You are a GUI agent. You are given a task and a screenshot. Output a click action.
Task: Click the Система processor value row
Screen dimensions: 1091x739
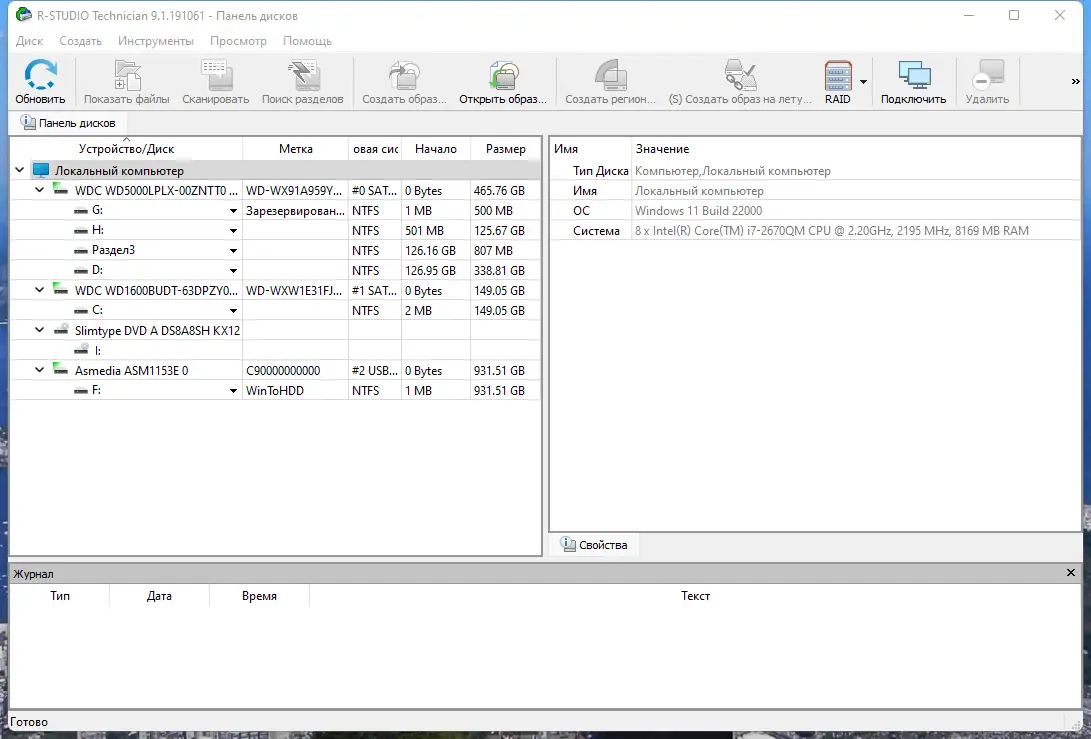(815, 230)
